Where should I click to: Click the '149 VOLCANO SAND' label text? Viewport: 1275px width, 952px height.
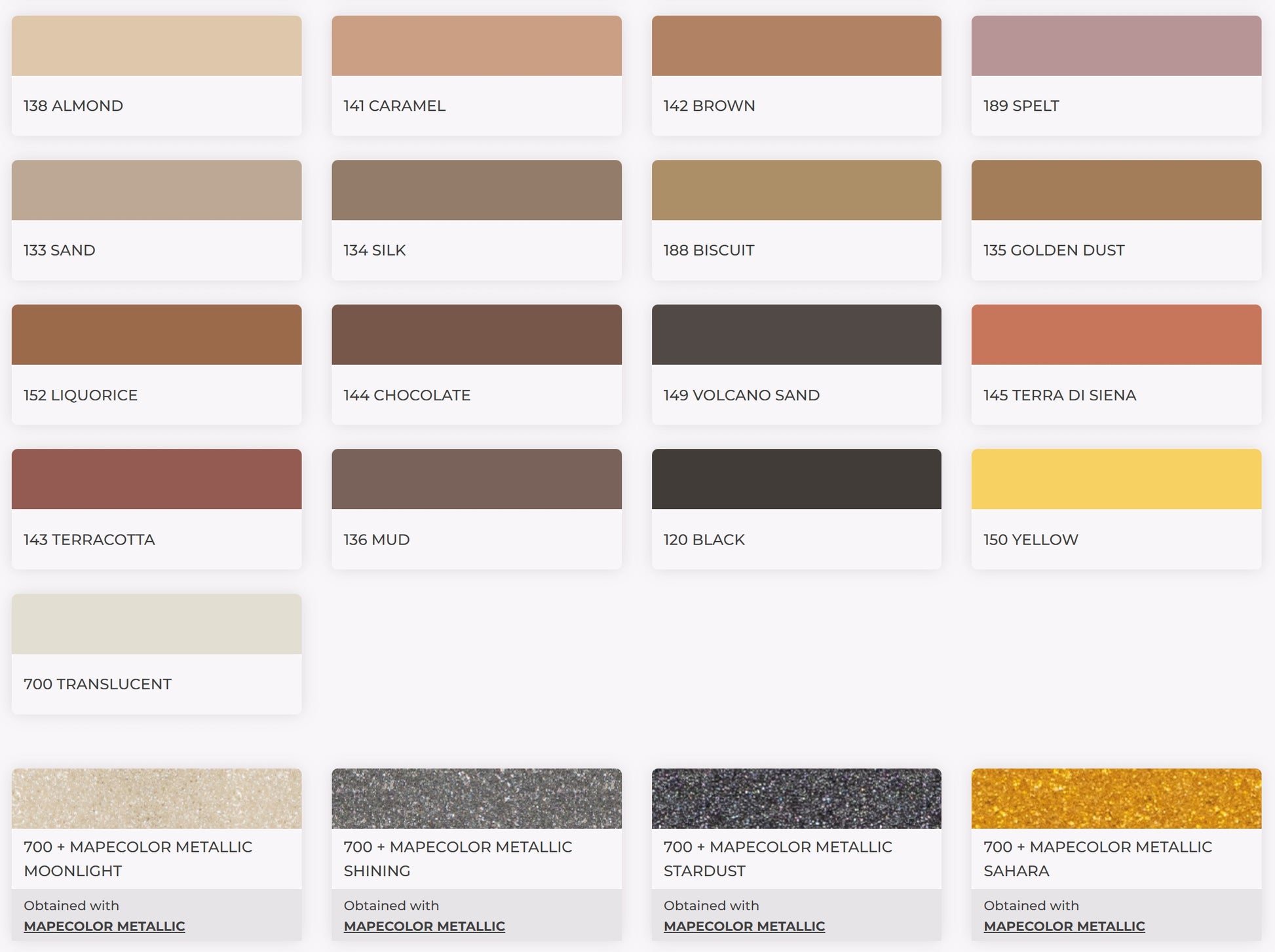742,395
